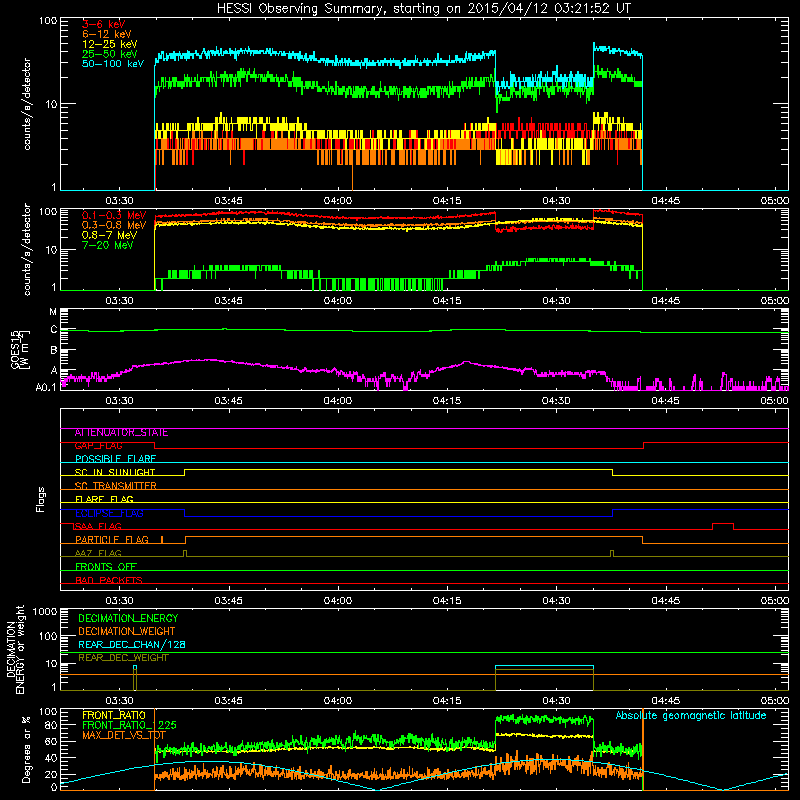Select the ATTENUATOR_STATE flag label

coord(121,433)
